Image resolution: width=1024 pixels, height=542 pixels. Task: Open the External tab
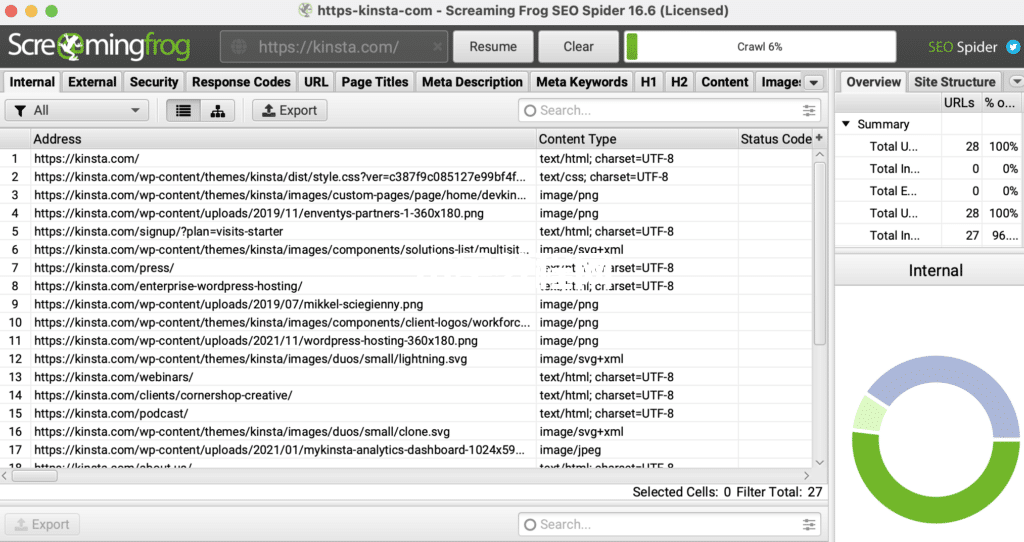point(92,82)
